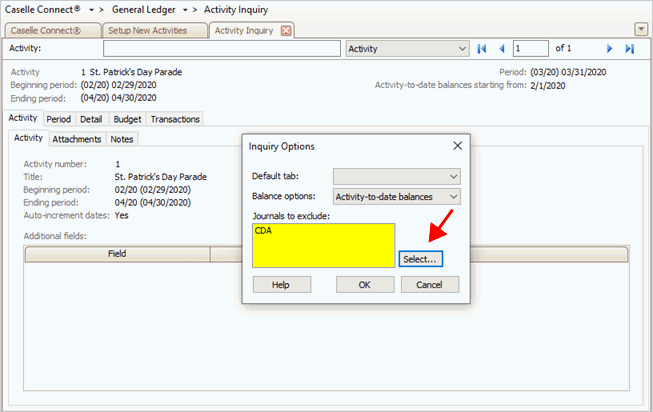
Task: Go to the next activity record
Action: point(609,48)
